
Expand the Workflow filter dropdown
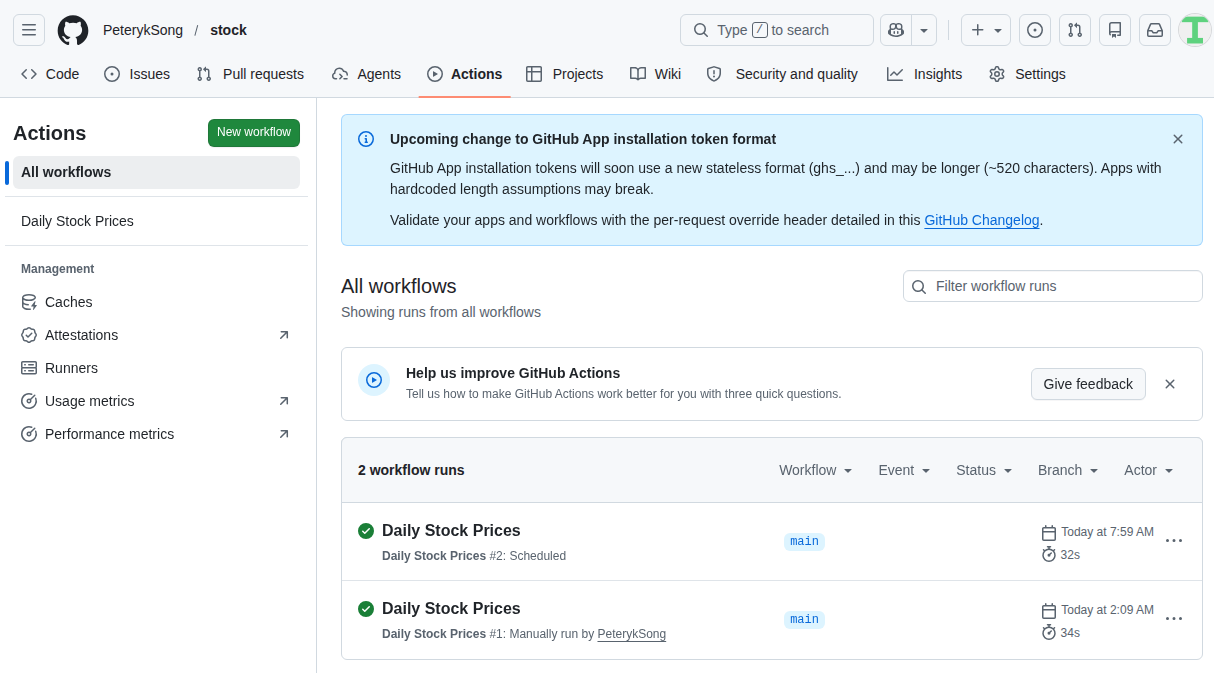coord(816,470)
